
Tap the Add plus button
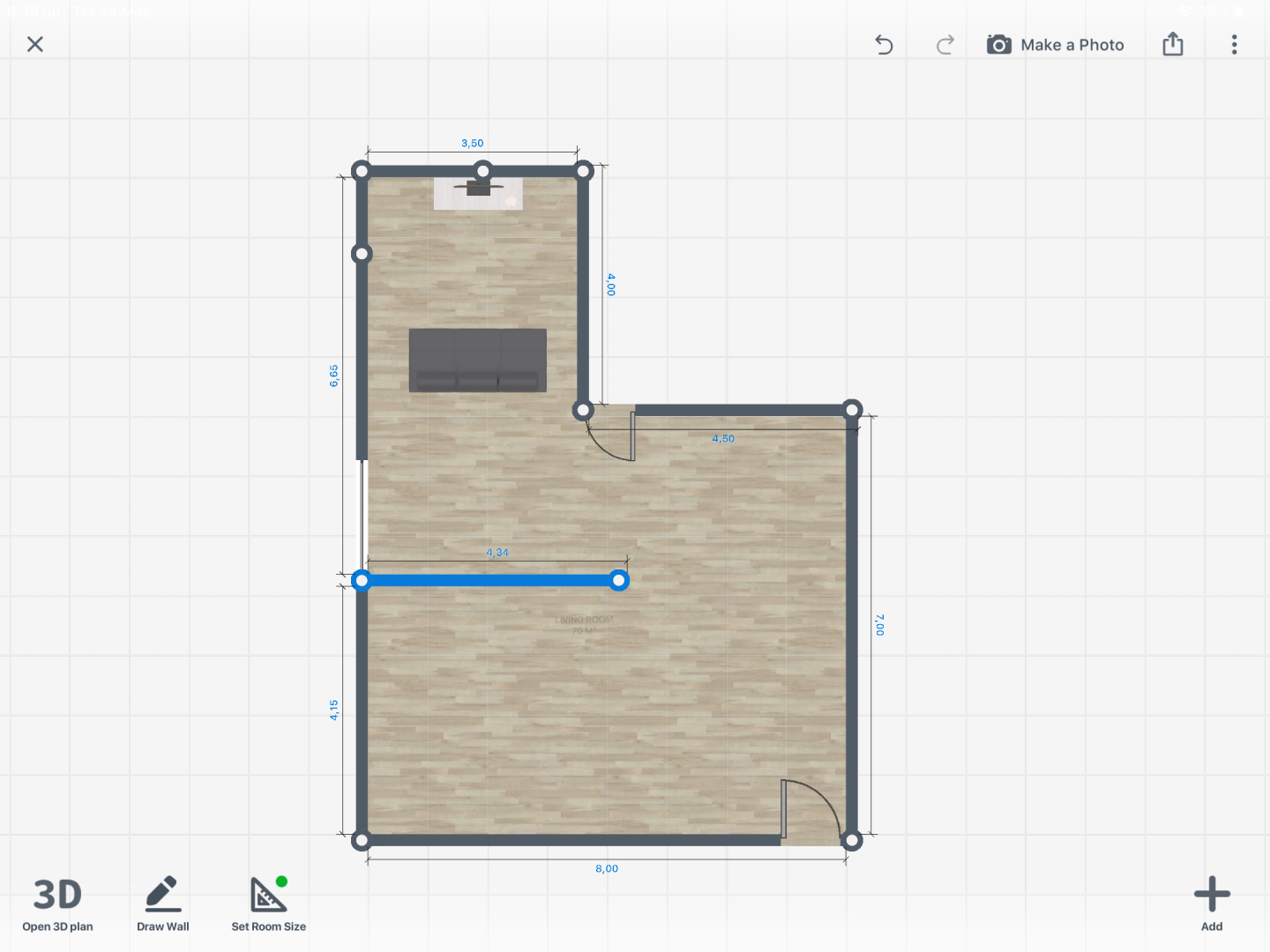[x=1212, y=904]
